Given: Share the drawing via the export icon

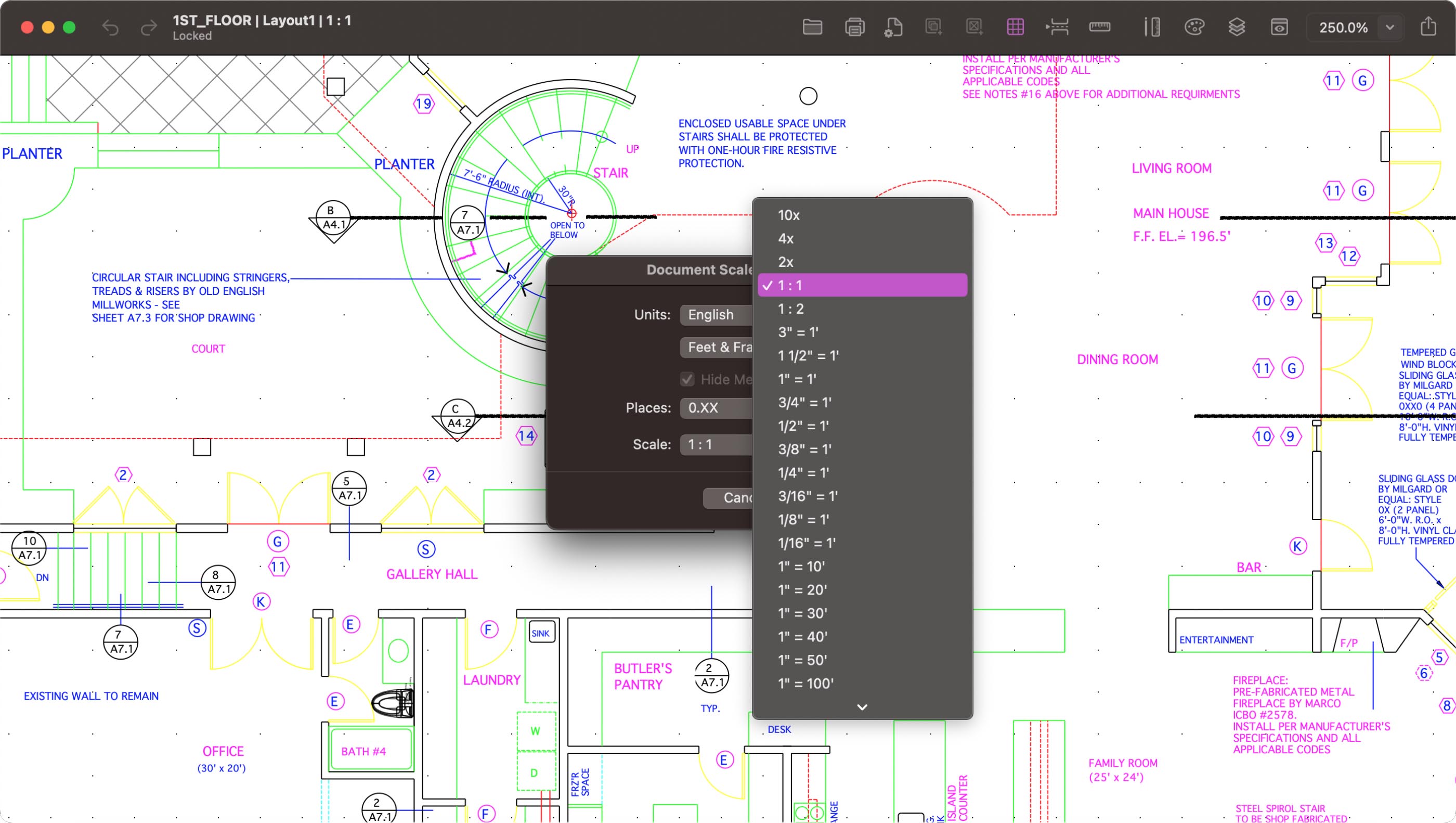Looking at the screenshot, I should coord(1428,27).
